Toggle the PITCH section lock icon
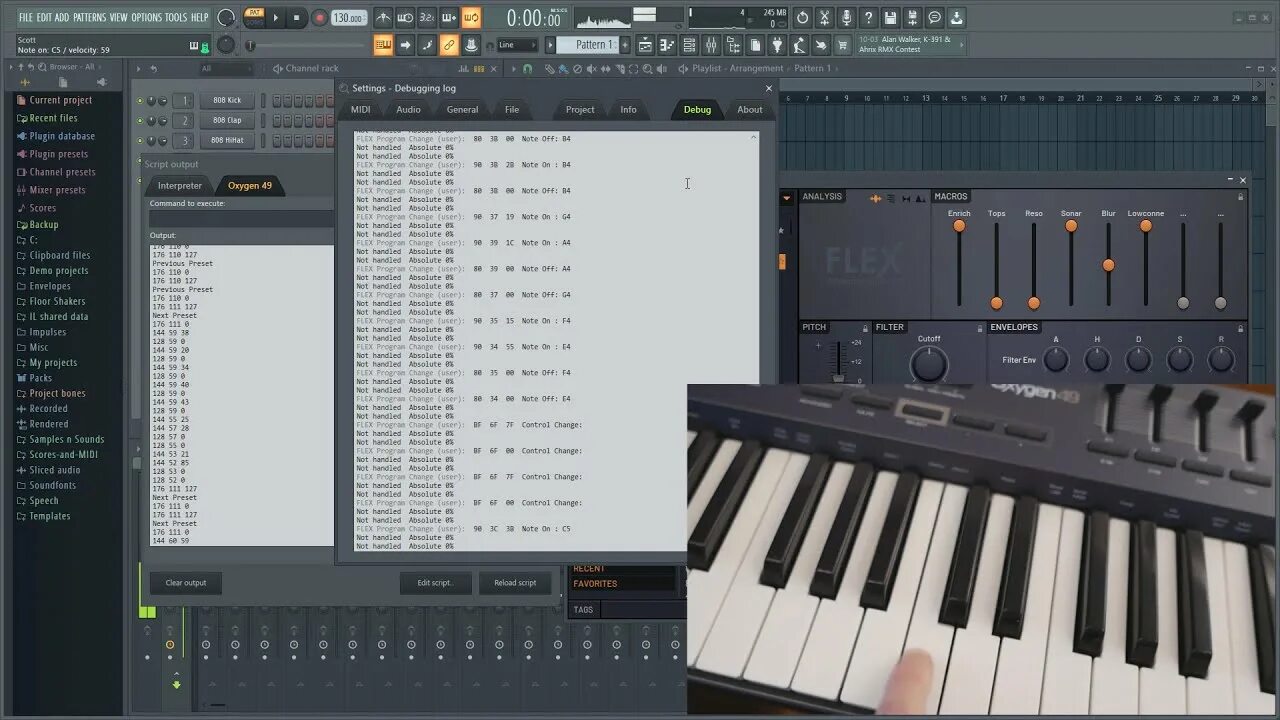Viewport: 1280px width, 720px height. 865,327
